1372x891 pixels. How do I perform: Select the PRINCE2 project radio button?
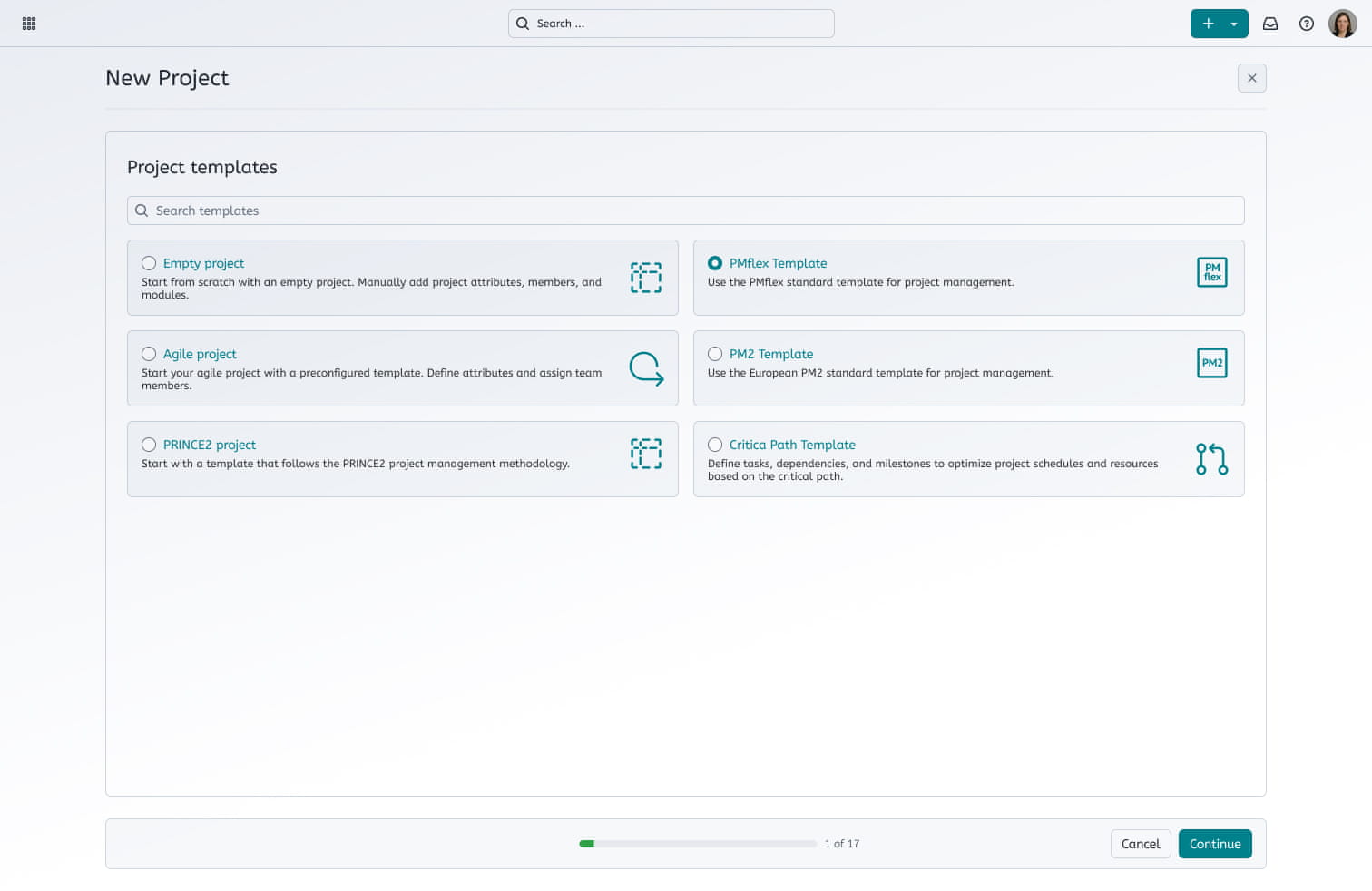[x=149, y=445]
